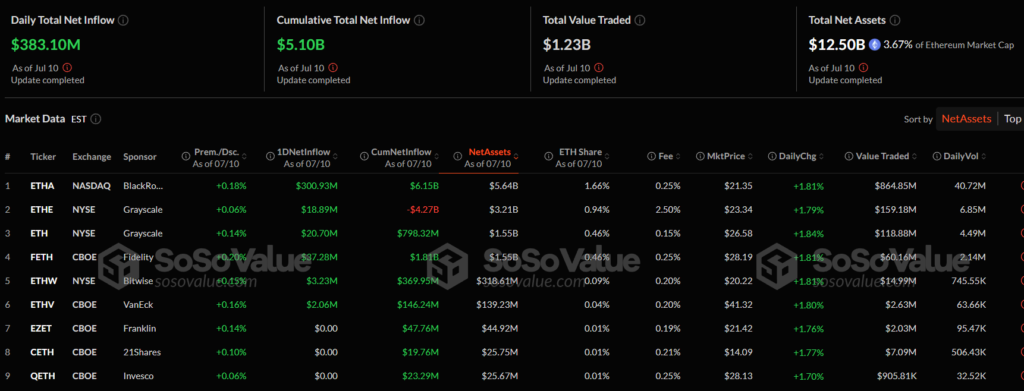Click info icon in CumNetInflow column header
The height and width of the screenshot is (391, 1024).
(x=364, y=157)
